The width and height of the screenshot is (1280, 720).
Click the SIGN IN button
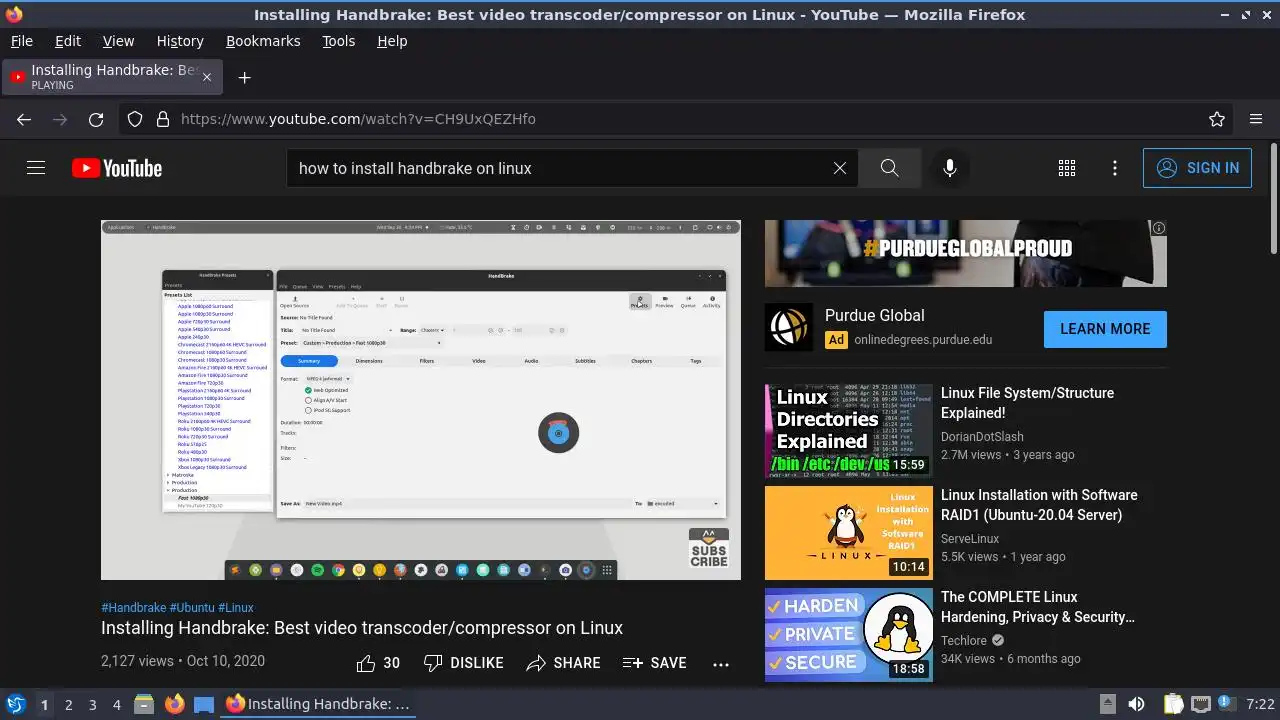[1197, 168]
